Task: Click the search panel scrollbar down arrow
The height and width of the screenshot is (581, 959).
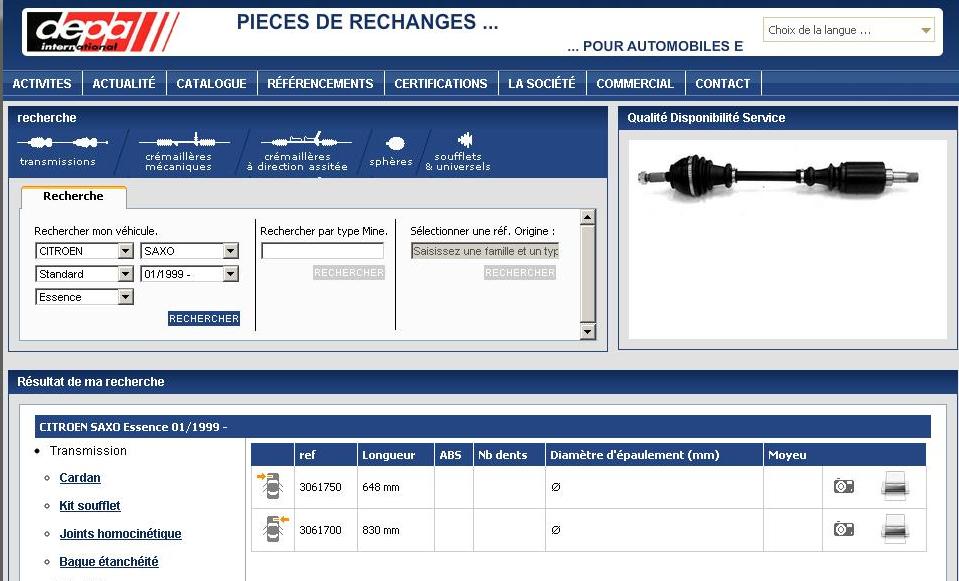Action: pyautogui.click(x=587, y=332)
